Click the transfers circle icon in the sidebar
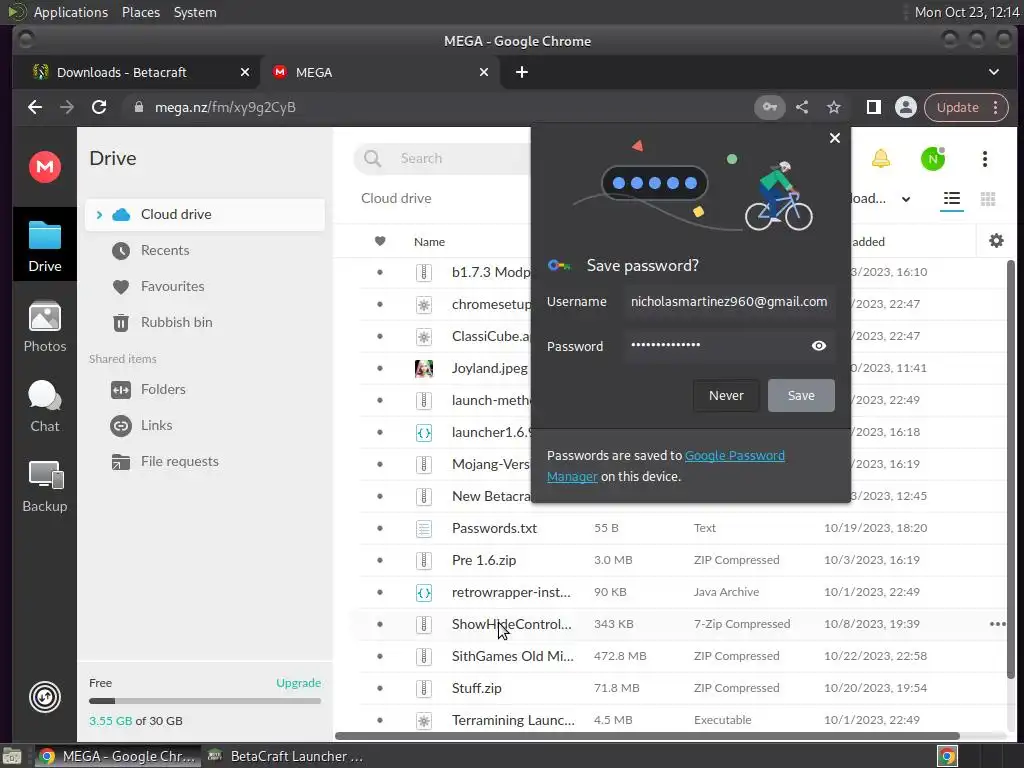Screen dimensions: 1024x768 pyautogui.click(x=44, y=697)
